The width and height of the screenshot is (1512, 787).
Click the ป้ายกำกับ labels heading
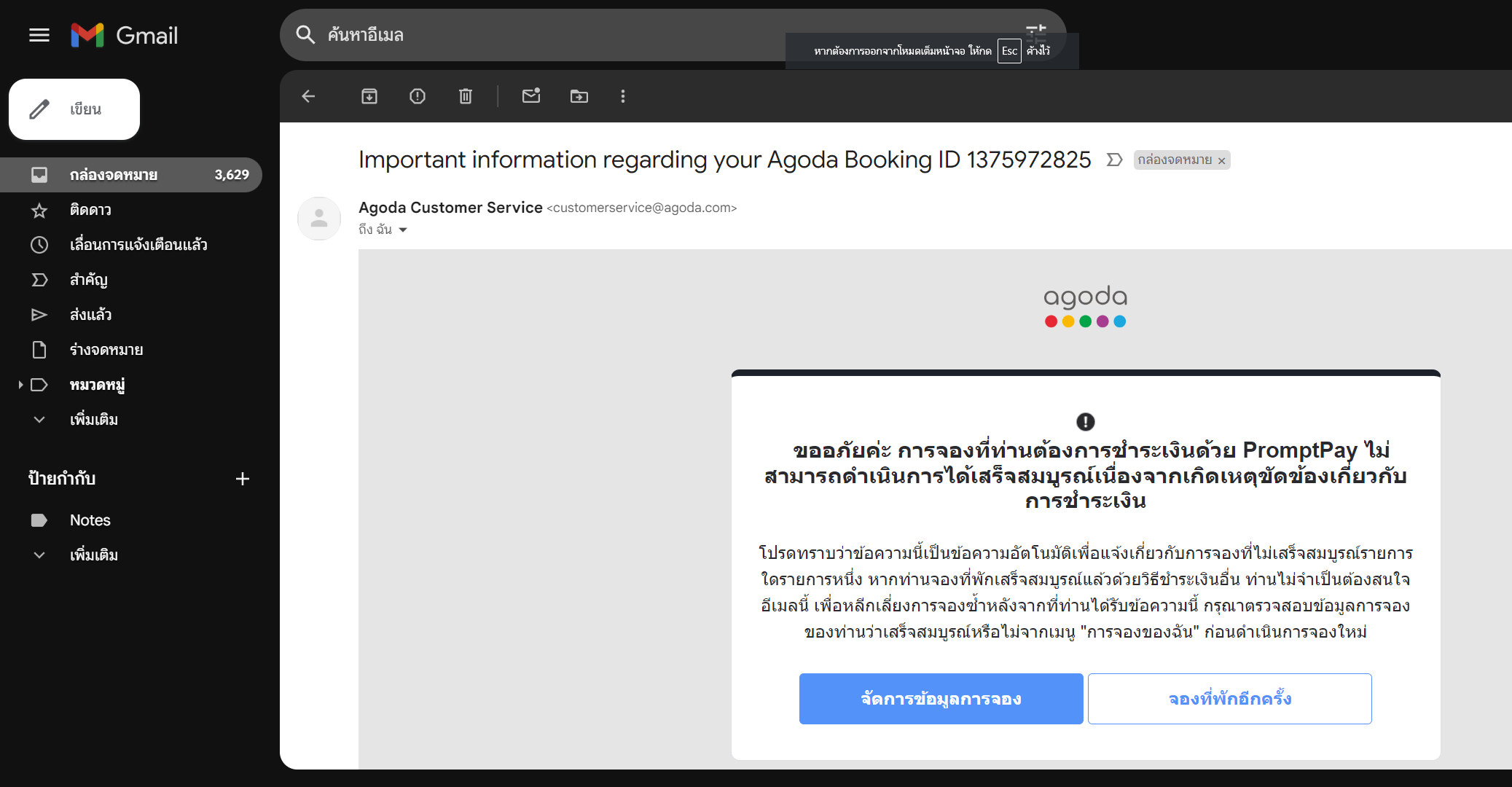(62, 479)
